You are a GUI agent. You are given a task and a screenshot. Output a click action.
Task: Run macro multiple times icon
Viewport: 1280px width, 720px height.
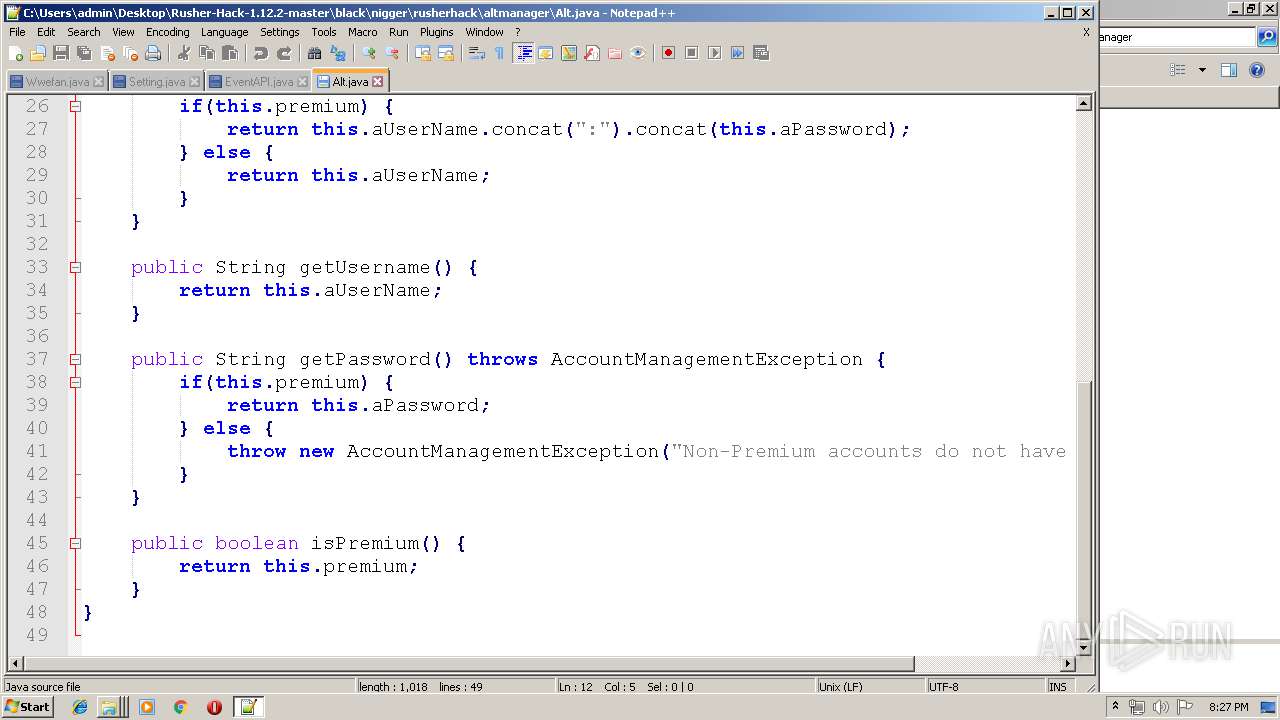[x=737, y=53]
